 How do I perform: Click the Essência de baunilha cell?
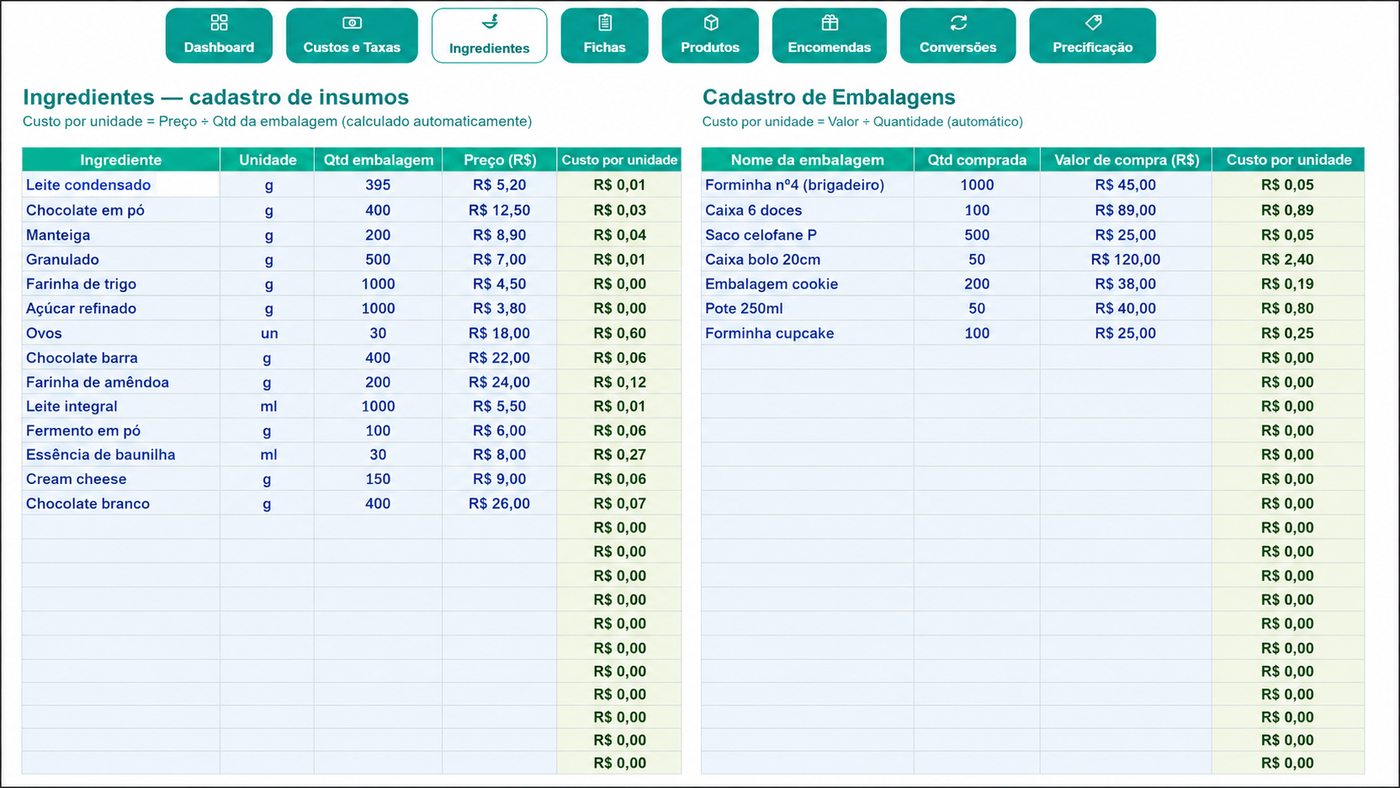pos(121,455)
